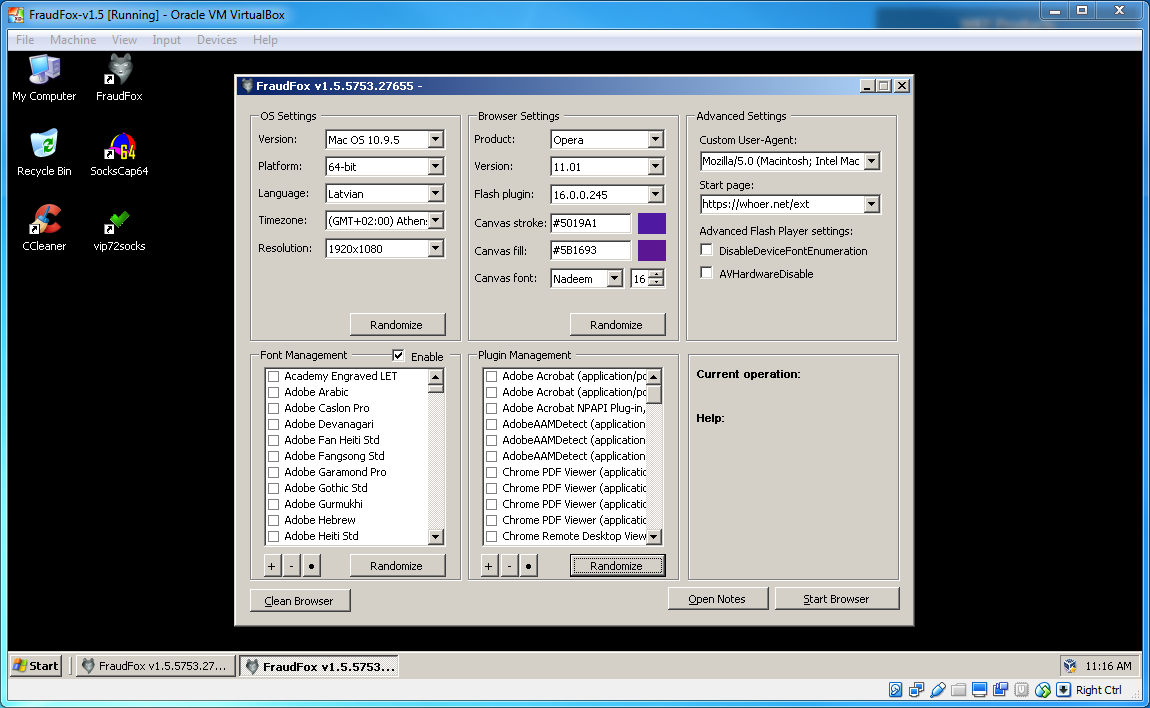This screenshot has height=708, width=1150.
Task: Check AVHardwareDisable option
Action: [706, 273]
